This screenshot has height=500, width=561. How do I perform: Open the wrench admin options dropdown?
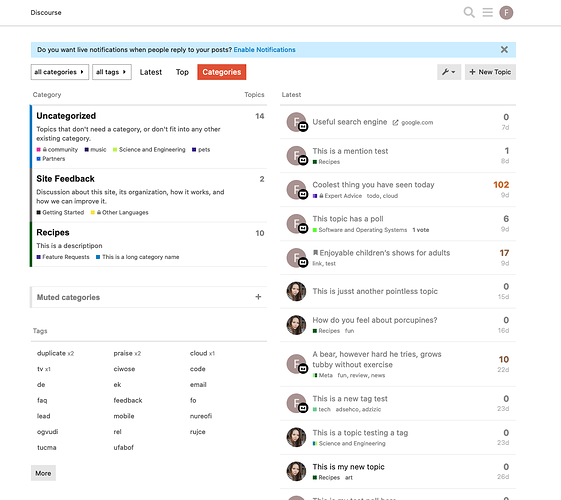pos(449,72)
